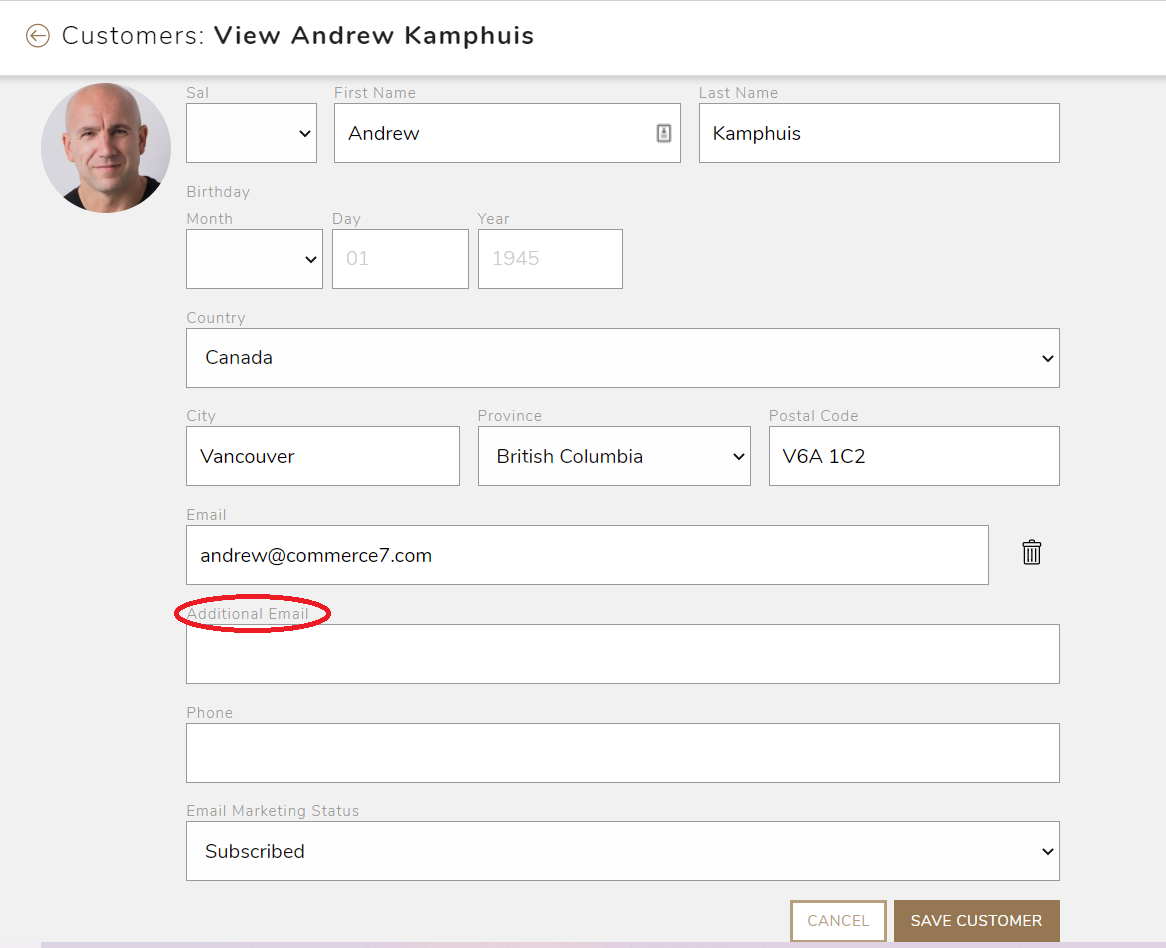1166x948 pixels.
Task: Click the City field containing Vancouver
Action: [x=322, y=455]
